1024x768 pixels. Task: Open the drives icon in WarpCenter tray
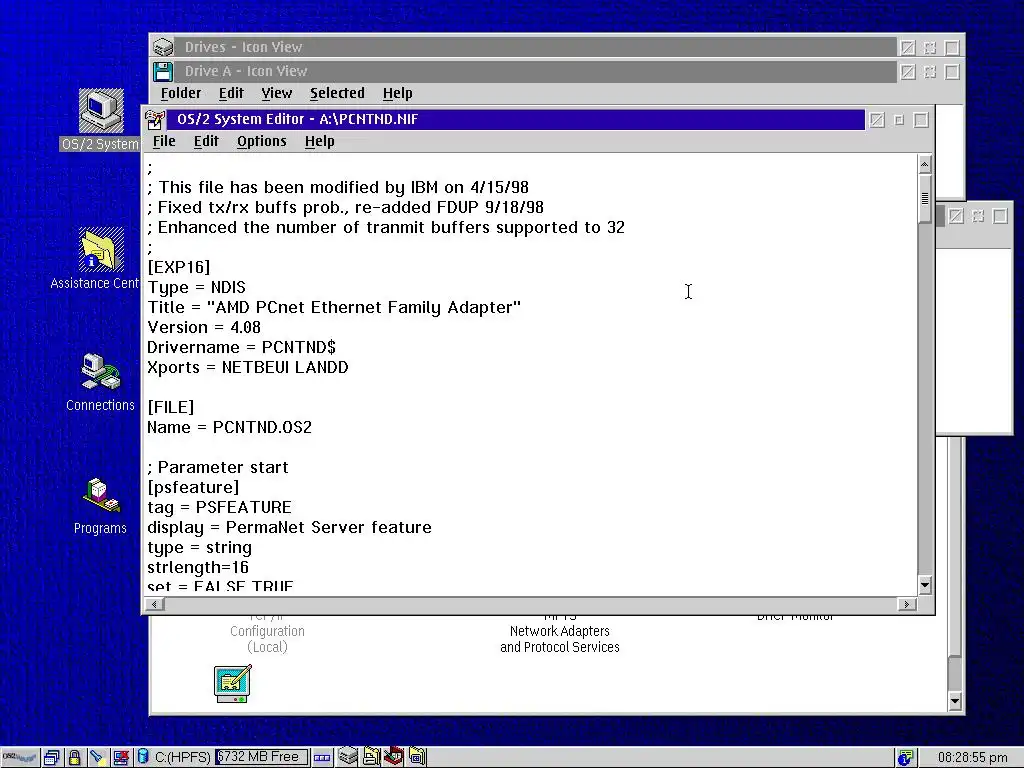click(x=348, y=756)
